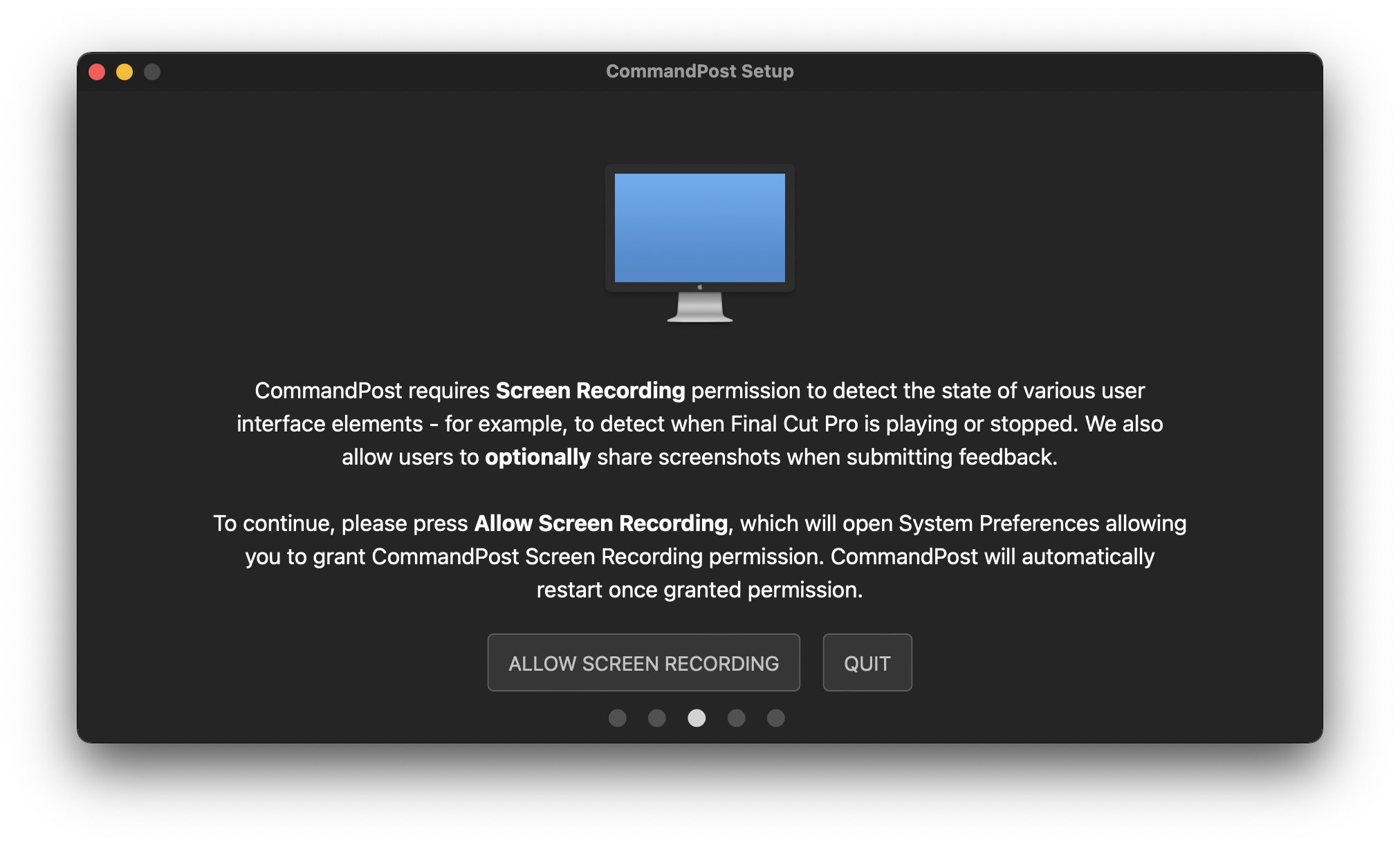Close the CommandPost Setup window
The image size is (1400, 845).
pyautogui.click(x=97, y=72)
